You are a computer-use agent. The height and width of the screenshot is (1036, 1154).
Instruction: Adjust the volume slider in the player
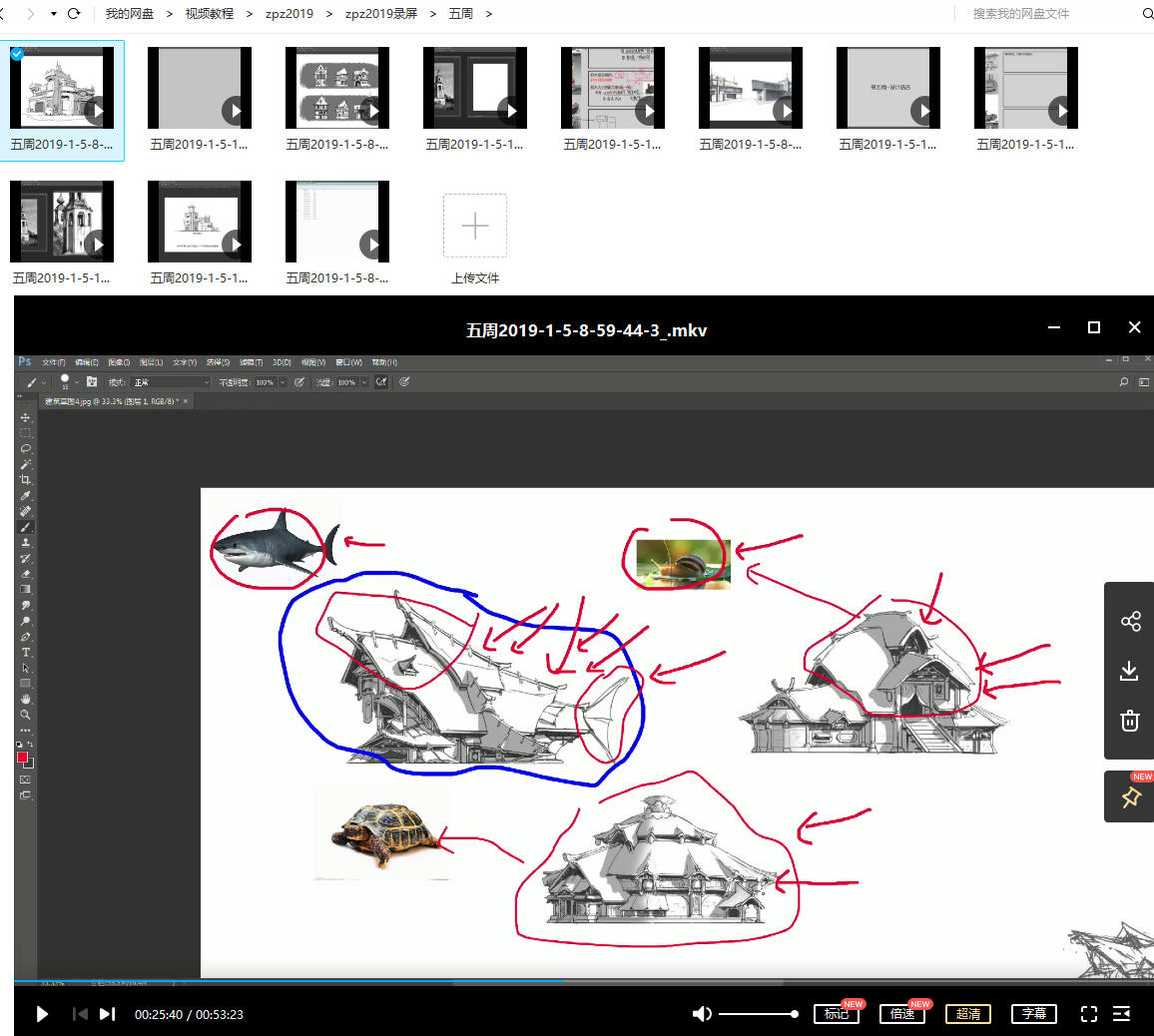coord(758,1014)
